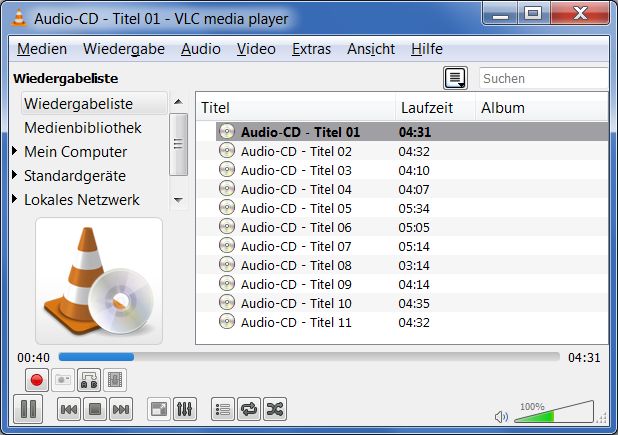Screen dimensions: 618x435
Task: Open the Wiedergabe menu
Action: (124, 49)
